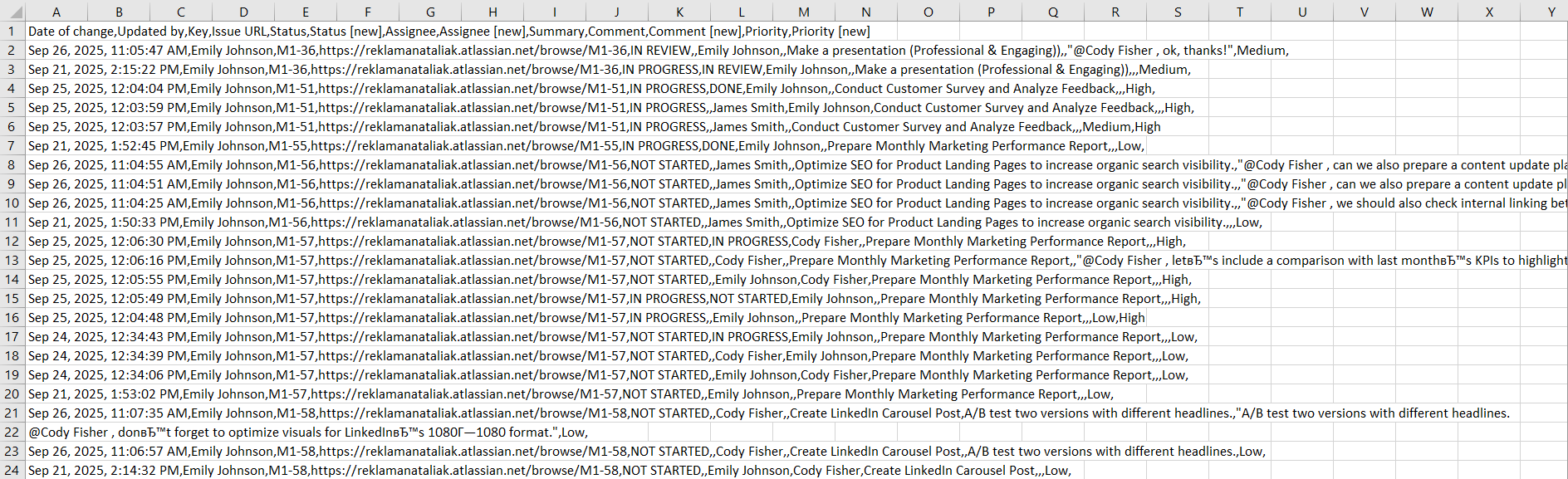Select column Y header
Image resolution: width=1568 pixels, height=479 pixels.
click(x=1551, y=12)
